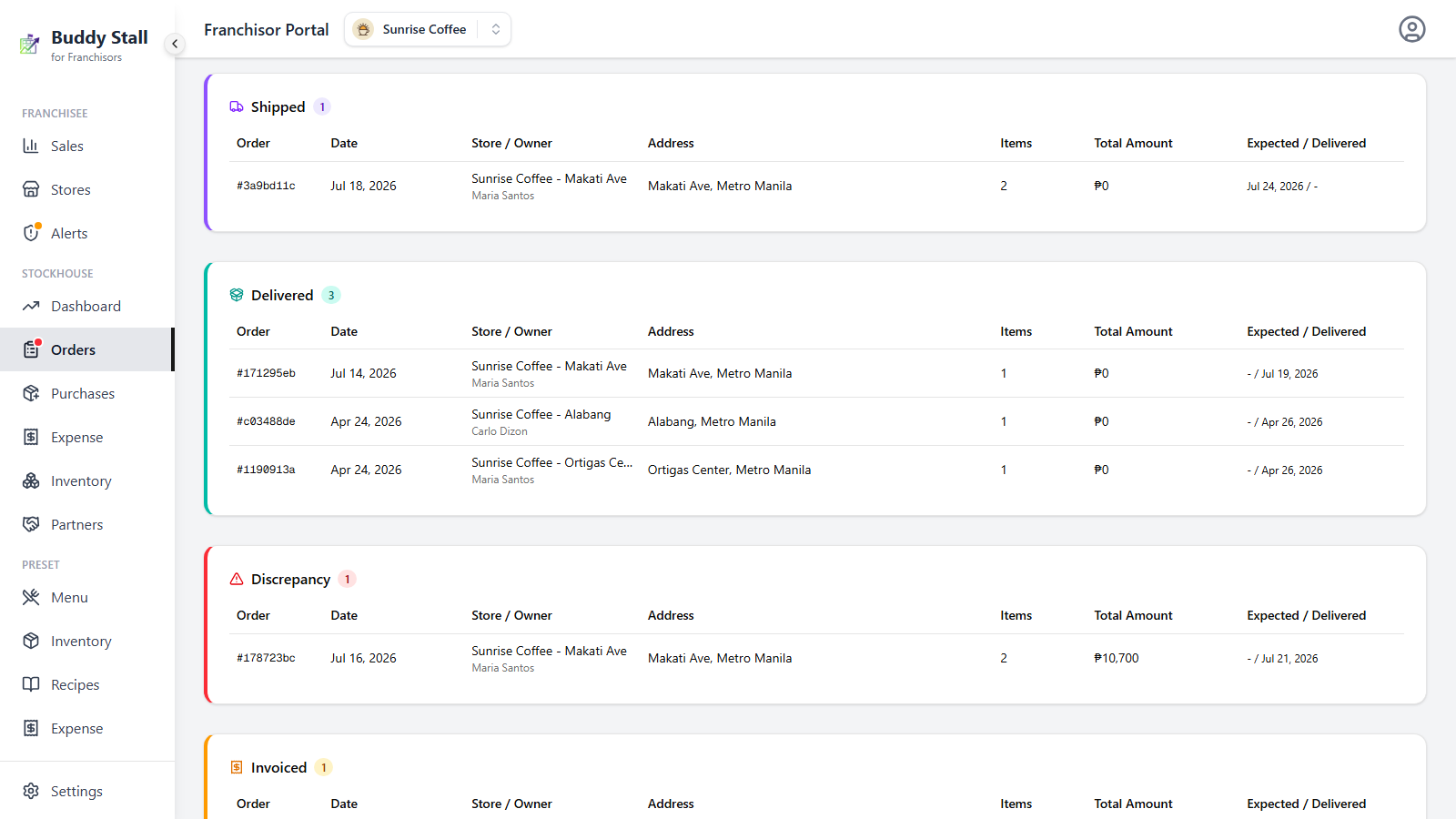
Task: Click the Orders clipboard icon
Action: (x=31, y=349)
